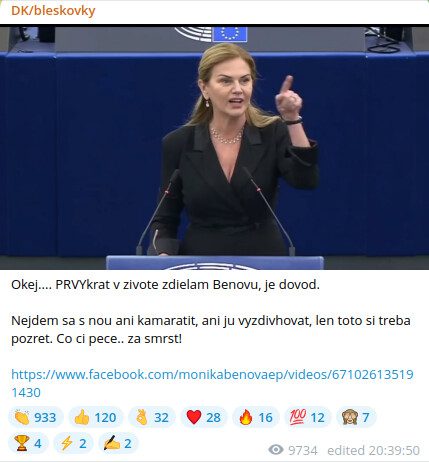Click the EU flag in the photo
Screen dimensions: 429x462
click(x=230, y=34)
